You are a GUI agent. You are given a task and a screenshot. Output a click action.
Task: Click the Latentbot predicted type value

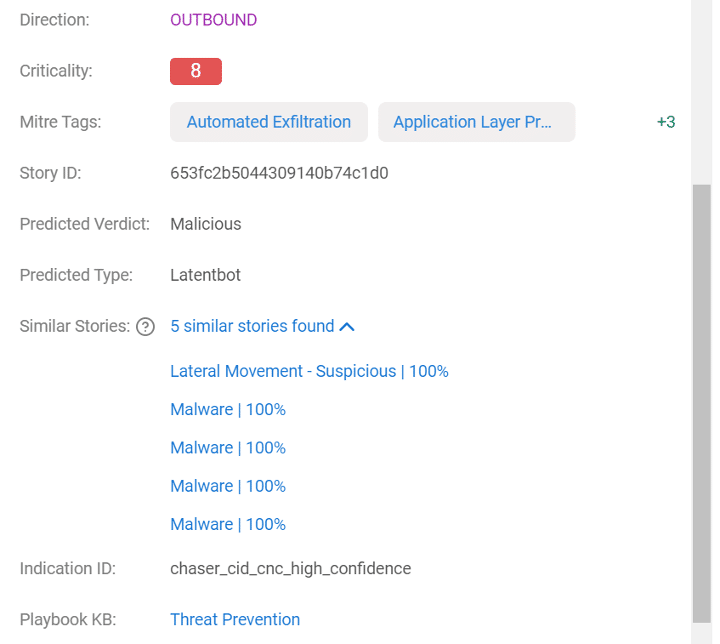tap(205, 275)
